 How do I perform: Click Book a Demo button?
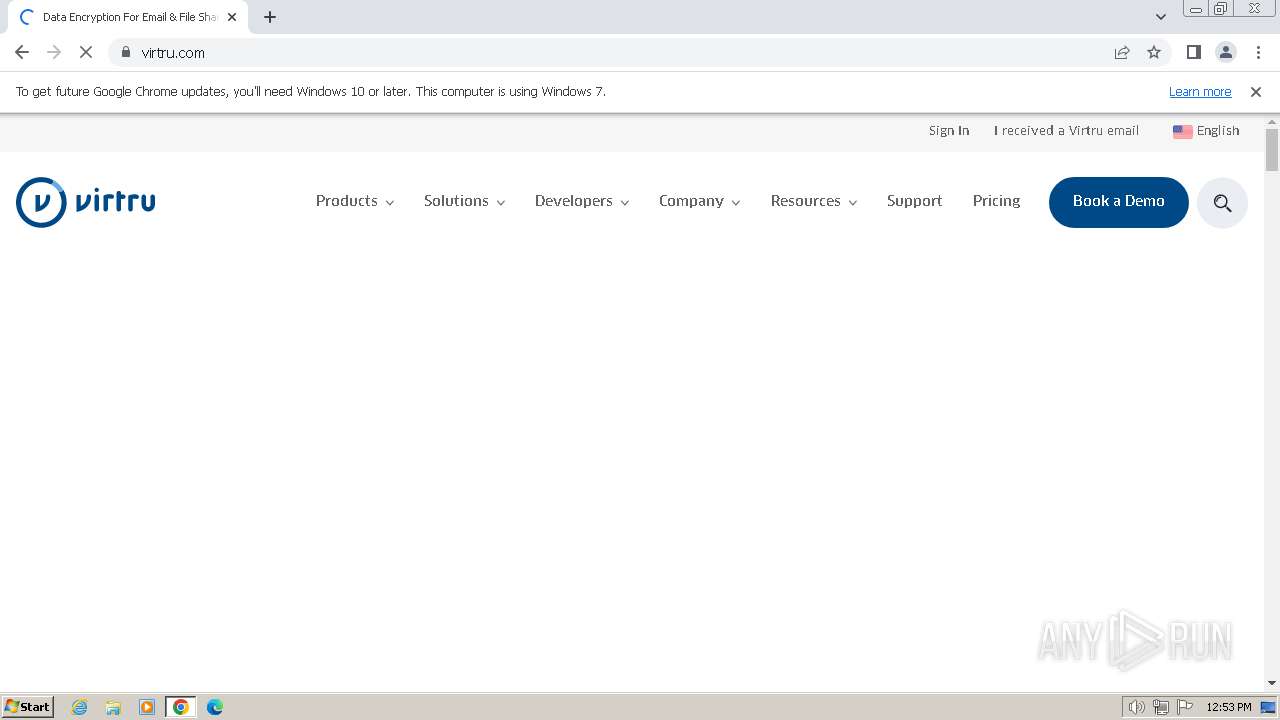(1118, 202)
